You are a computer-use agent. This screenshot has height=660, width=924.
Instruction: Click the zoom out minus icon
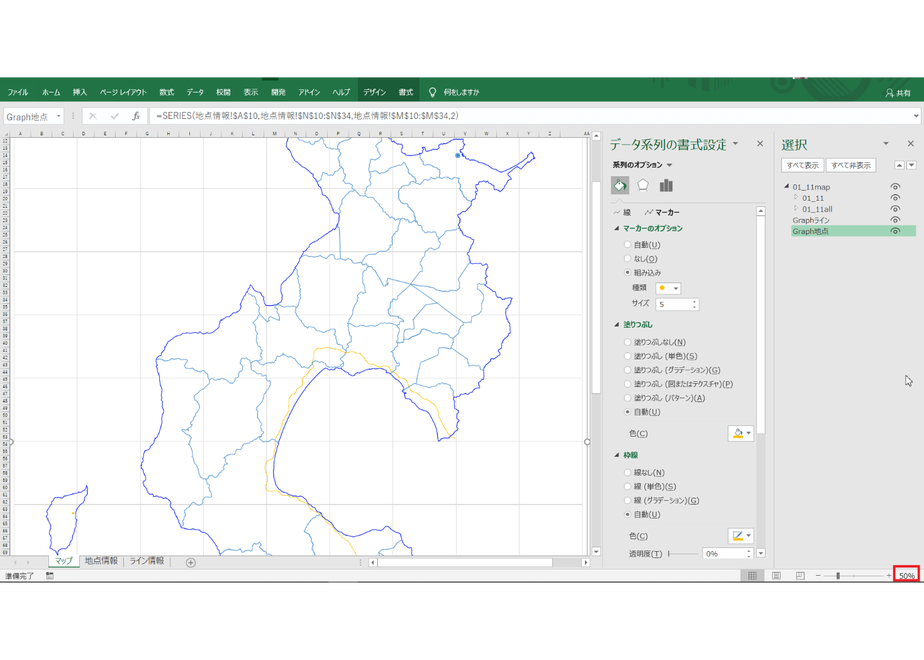click(818, 575)
